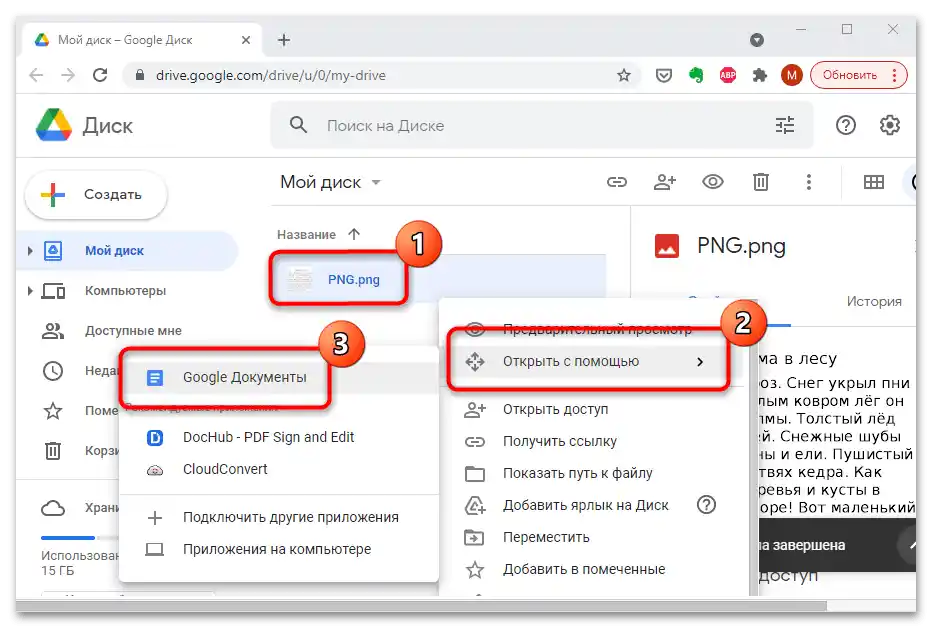Bookmark this page with the star icon
The height and width of the screenshot is (628, 932).
pos(624,75)
